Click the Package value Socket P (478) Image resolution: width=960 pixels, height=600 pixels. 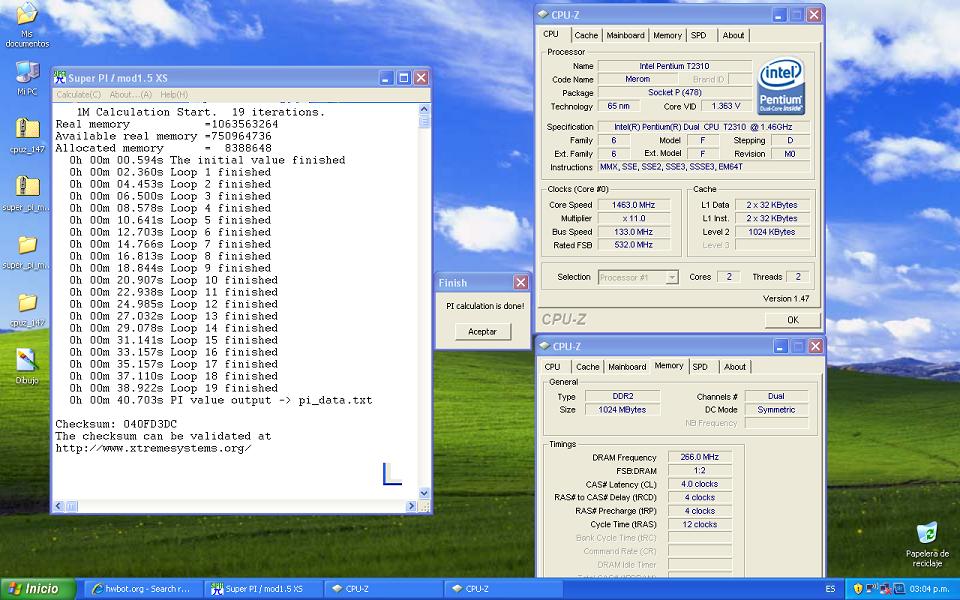click(x=674, y=92)
